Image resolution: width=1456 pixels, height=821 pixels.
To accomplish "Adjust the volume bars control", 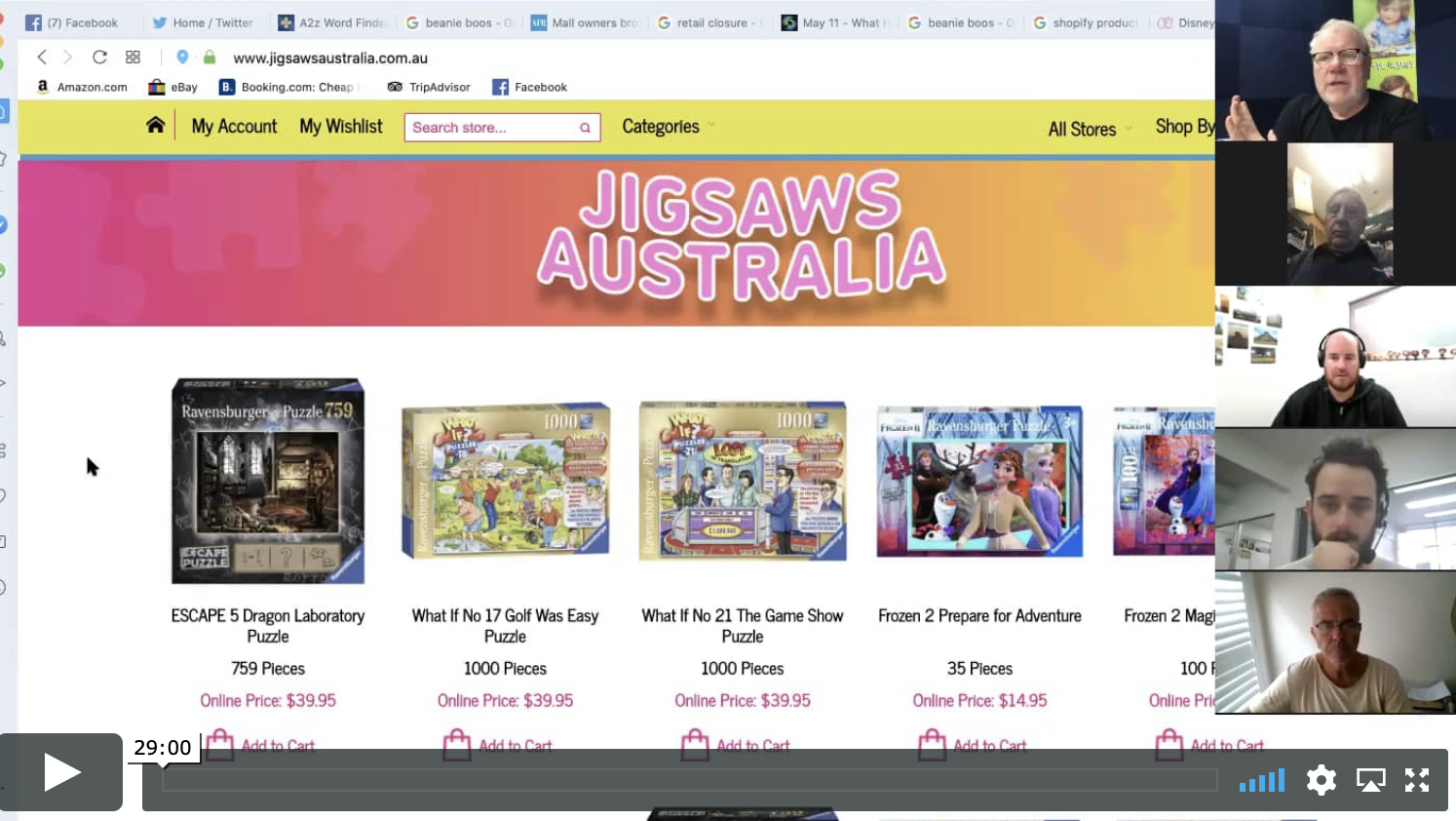I will coord(1262,780).
